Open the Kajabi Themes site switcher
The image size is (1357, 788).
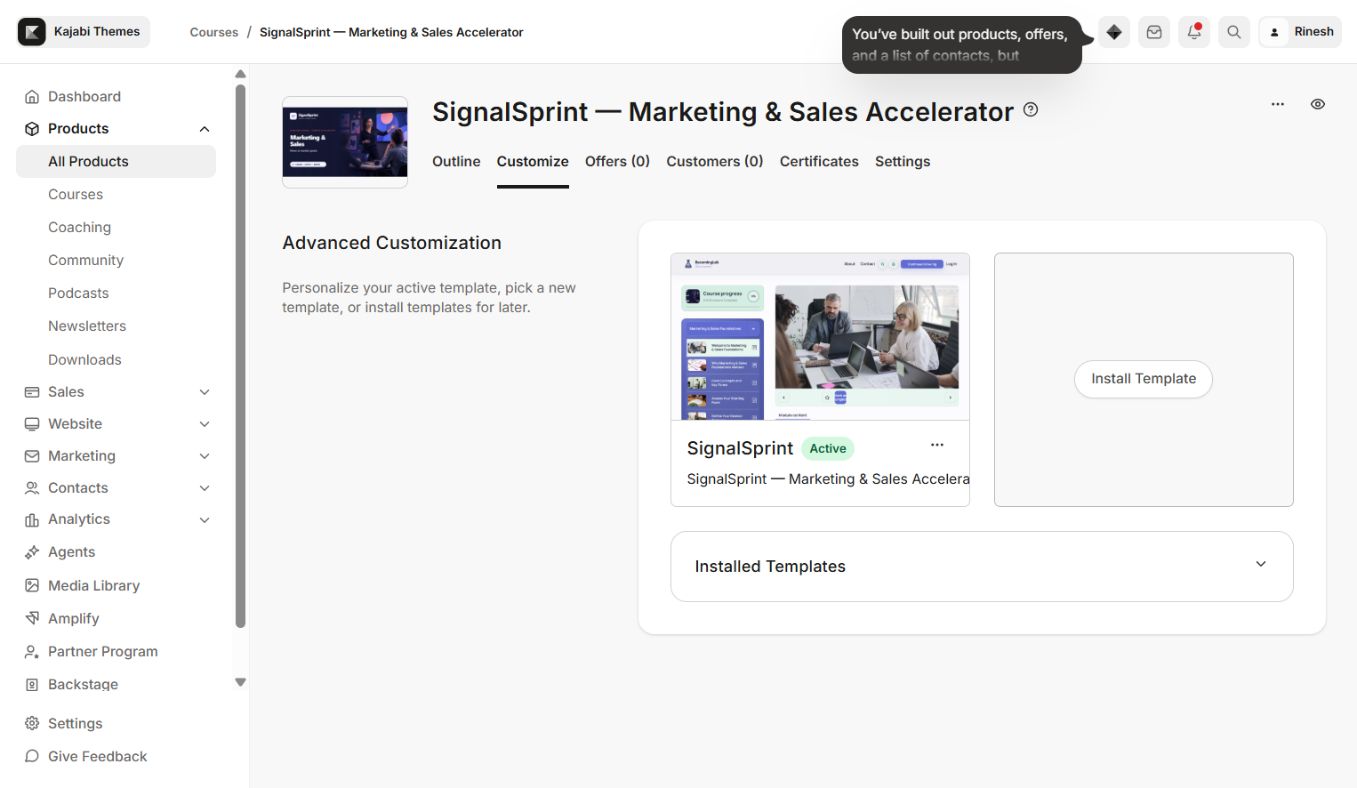(83, 32)
